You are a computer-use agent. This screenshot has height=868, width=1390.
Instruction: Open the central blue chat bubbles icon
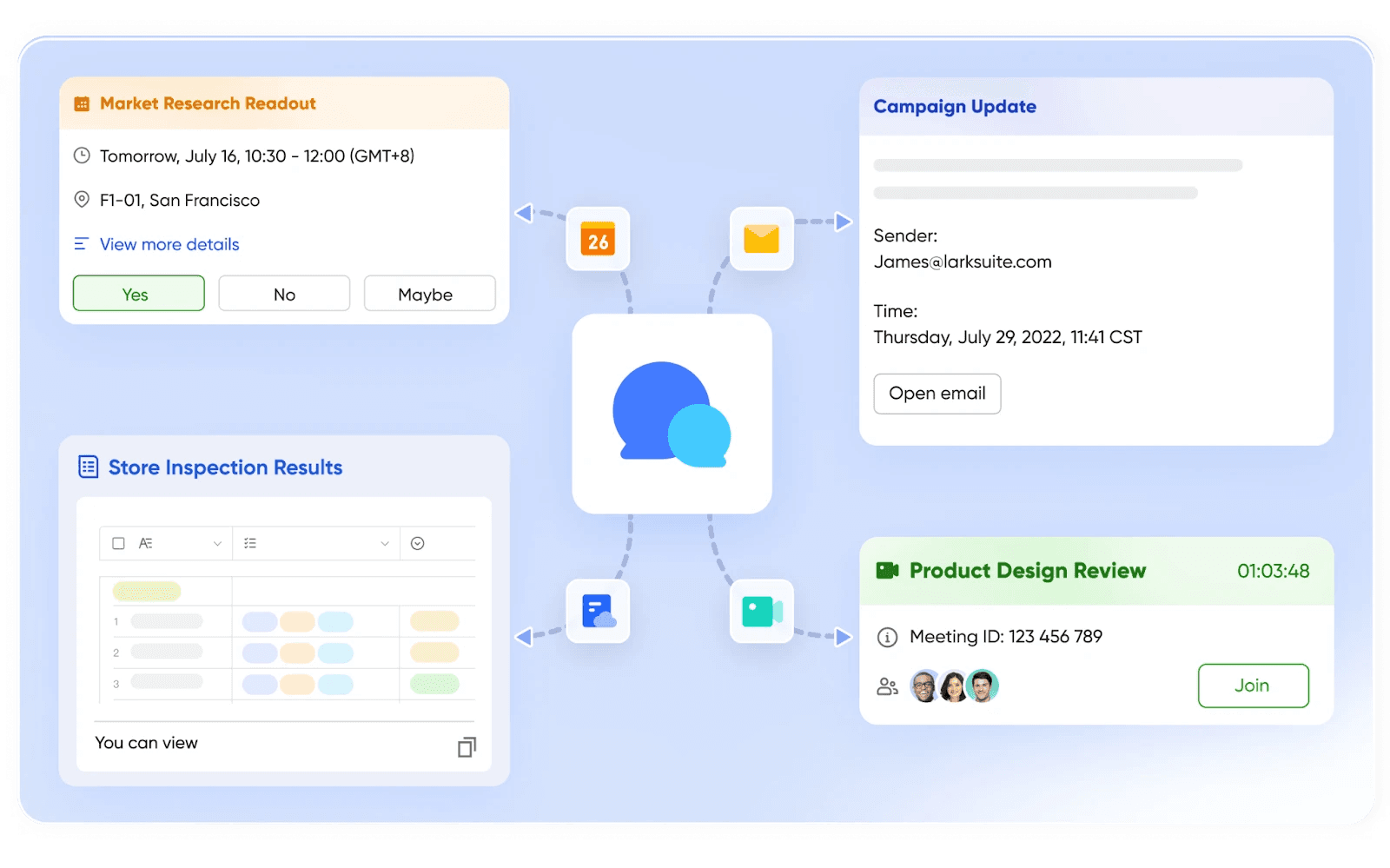point(672,414)
